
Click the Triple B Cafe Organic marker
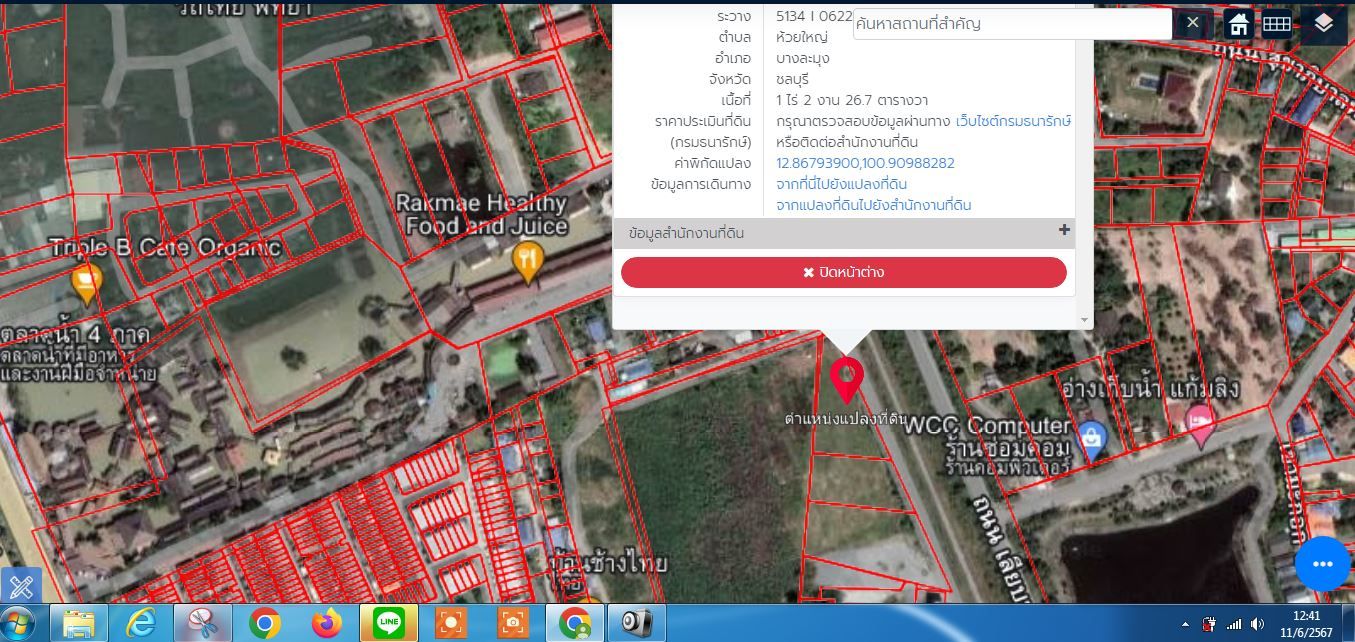pyautogui.click(x=87, y=284)
